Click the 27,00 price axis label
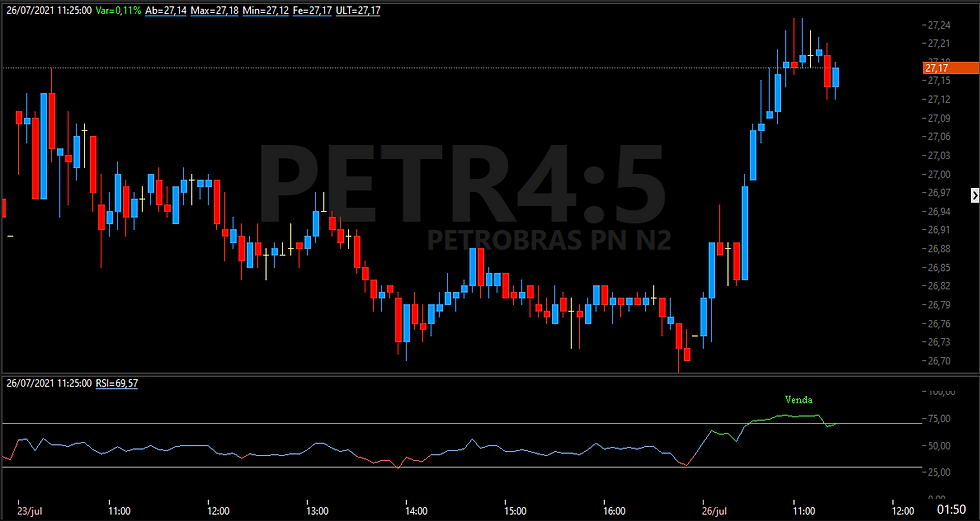Screen dimensions: 980x521 point(941,174)
